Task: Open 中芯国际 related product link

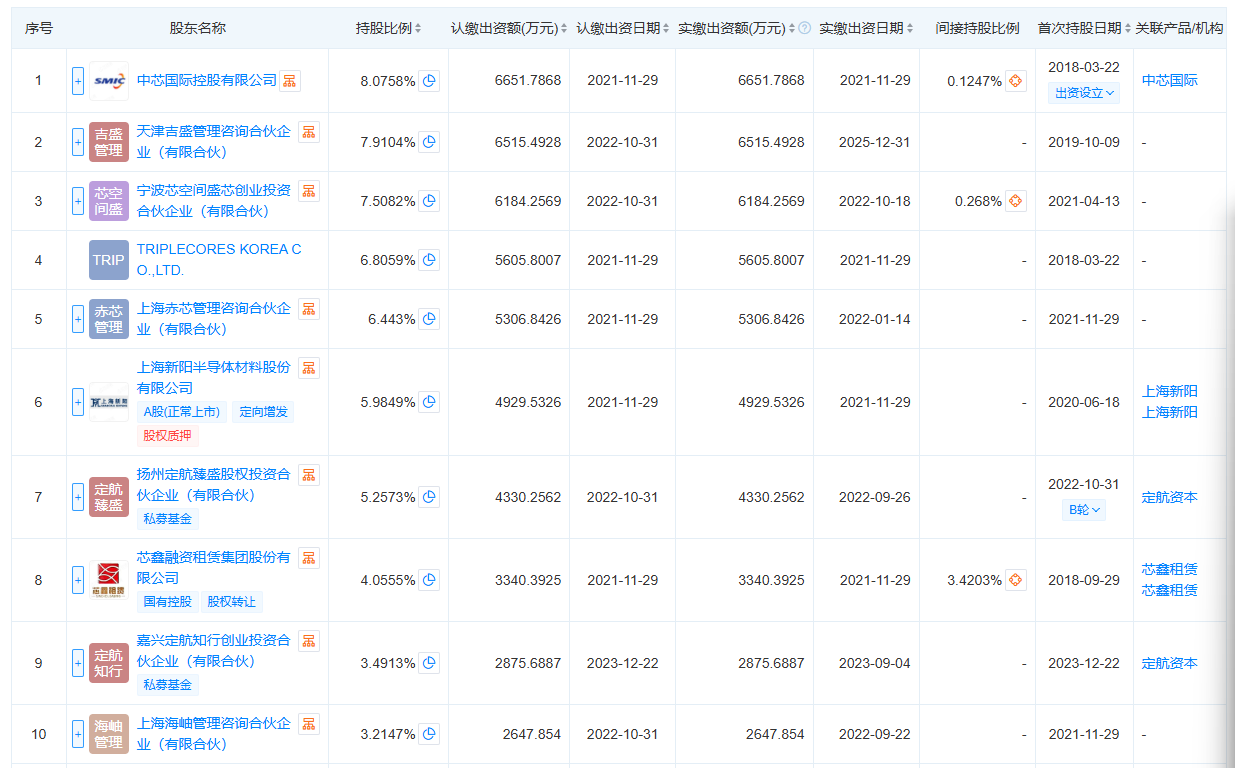Action: [1170, 81]
